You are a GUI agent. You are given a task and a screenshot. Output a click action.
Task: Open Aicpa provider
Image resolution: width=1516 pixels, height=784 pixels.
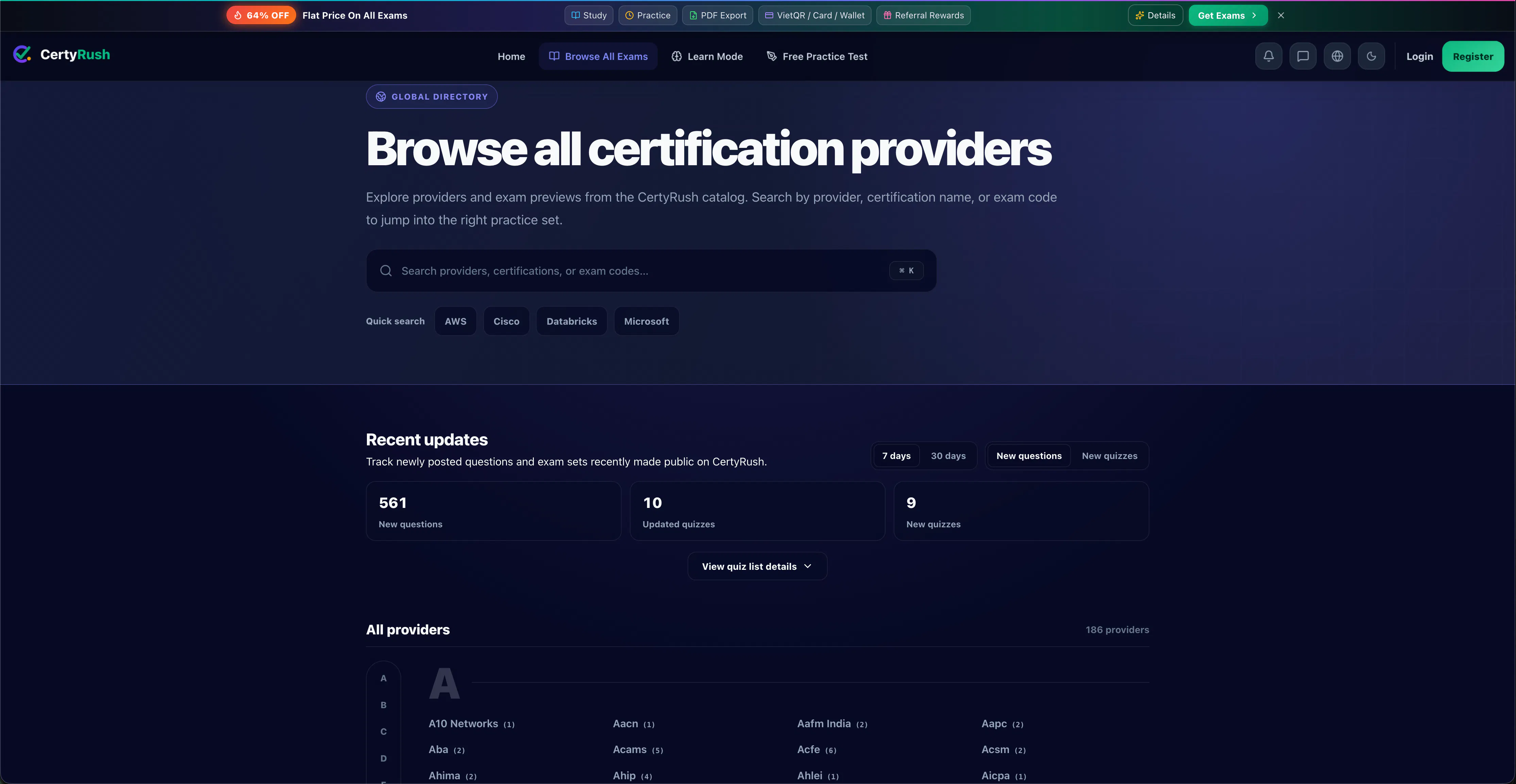click(x=1004, y=776)
